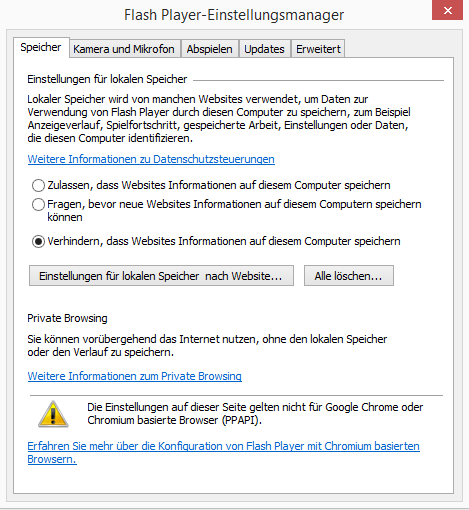Open the Datenschutzsteuerungen information link

151,159
